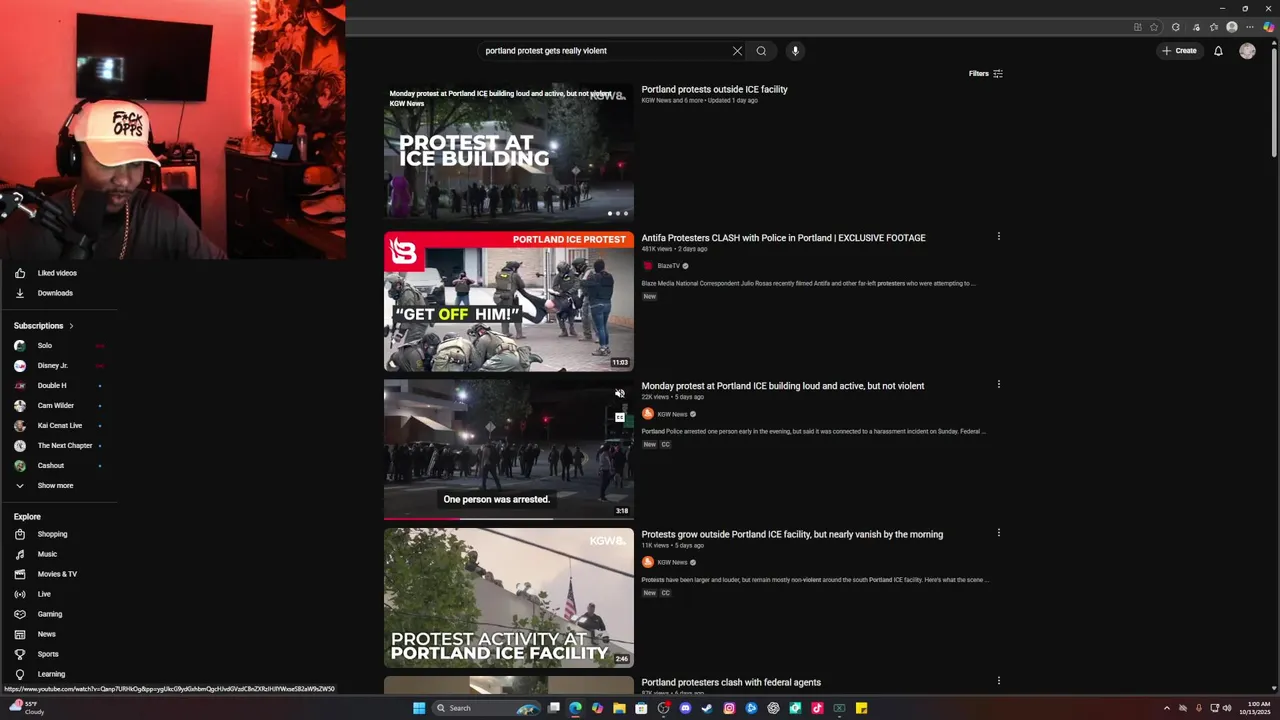Click the Windows taskbar Search box
The width and height of the screenshot is (1280, 720).
(x=487, y=708)
